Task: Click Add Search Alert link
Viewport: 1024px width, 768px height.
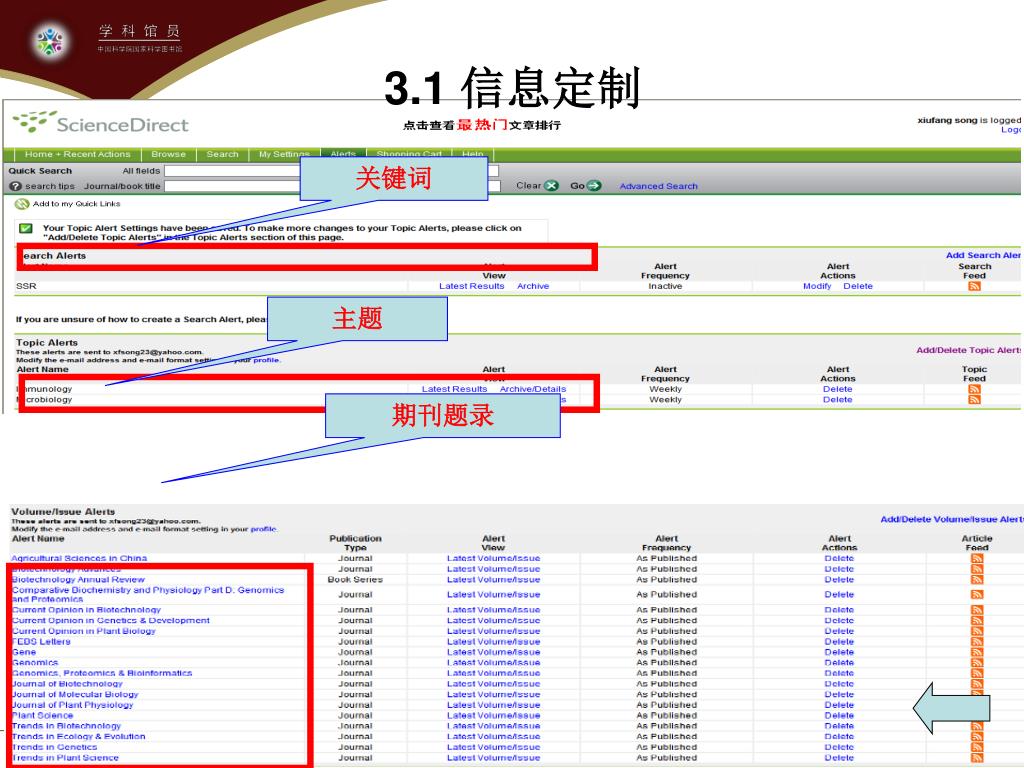Action: click(x=983, y=255)
